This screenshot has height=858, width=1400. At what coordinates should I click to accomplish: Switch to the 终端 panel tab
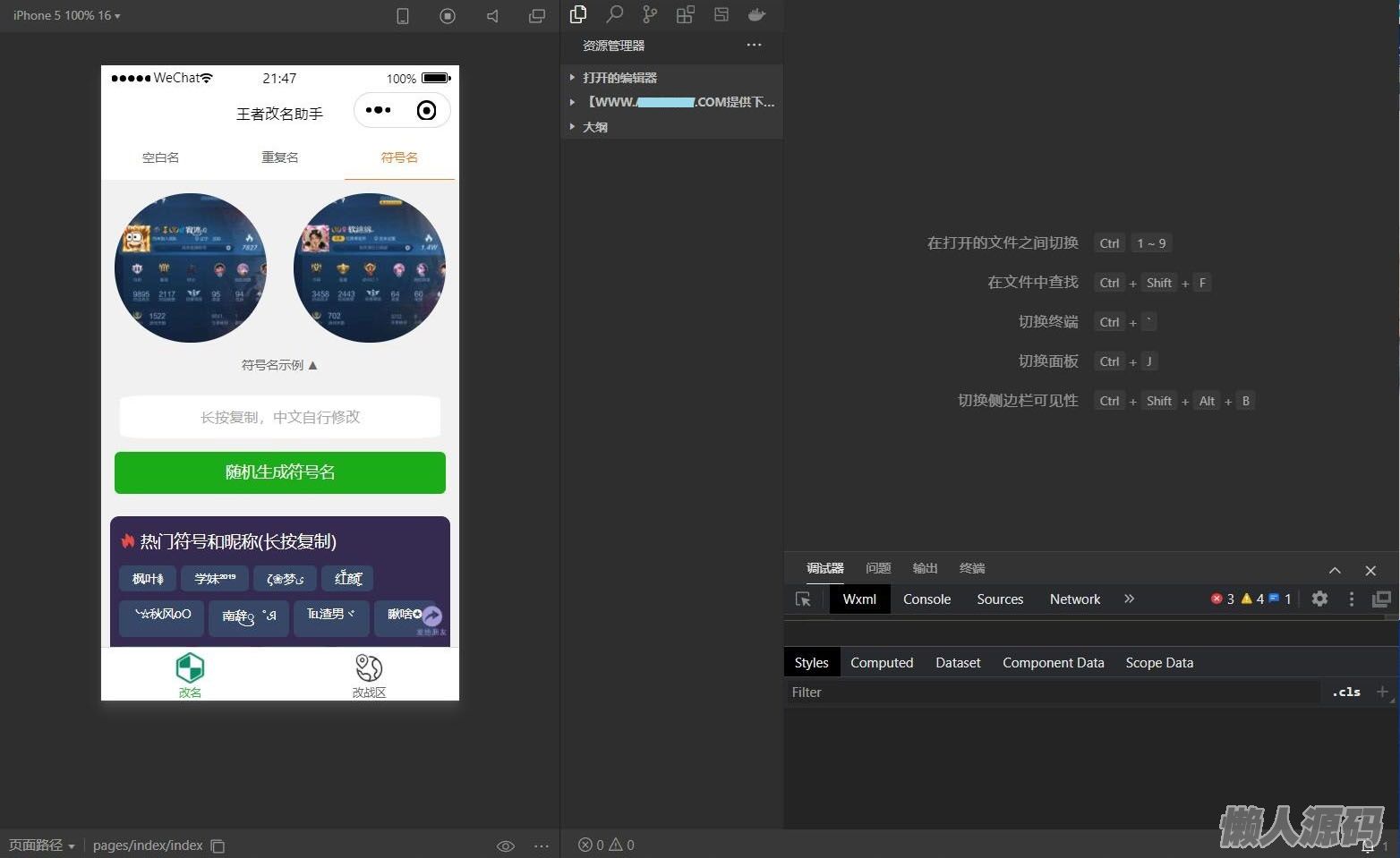pos(972,568)
